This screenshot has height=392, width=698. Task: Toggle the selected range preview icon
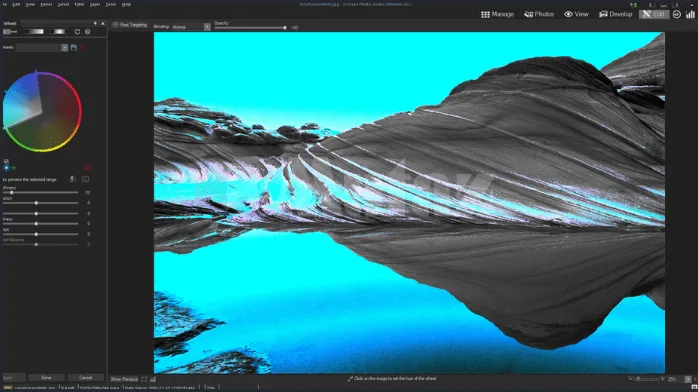pyautogui.click(x=73, y=179)
